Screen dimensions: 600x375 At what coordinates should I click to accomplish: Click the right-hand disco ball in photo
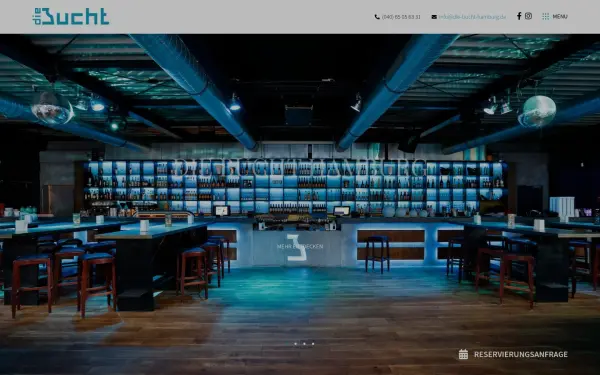(536, 111)
